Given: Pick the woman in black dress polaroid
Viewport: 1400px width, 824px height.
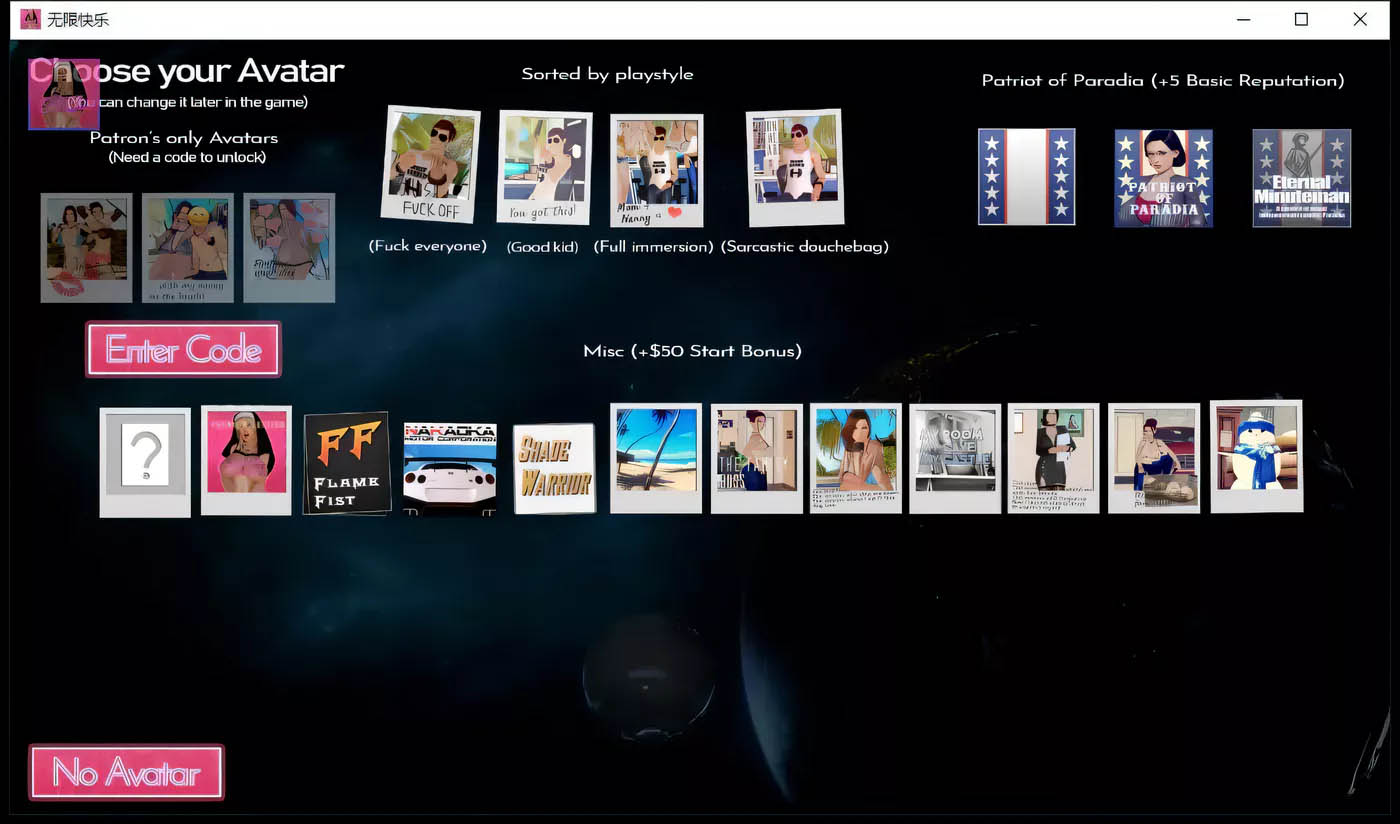Looking at the screenshot, I should (x=1053, y=458).
